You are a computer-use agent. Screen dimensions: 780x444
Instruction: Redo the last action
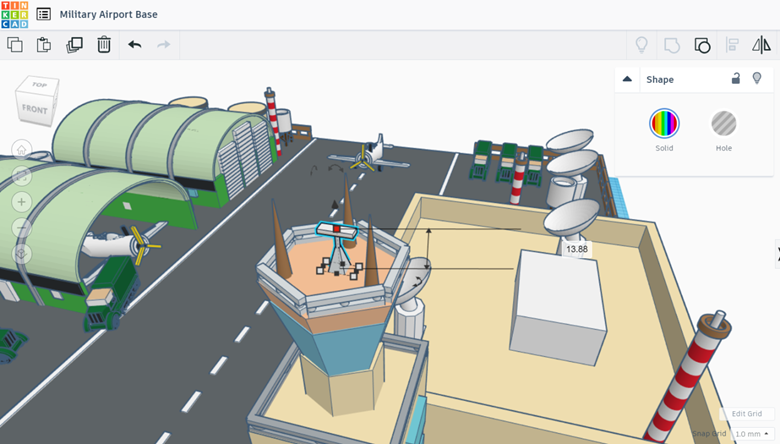pos(164,45)
